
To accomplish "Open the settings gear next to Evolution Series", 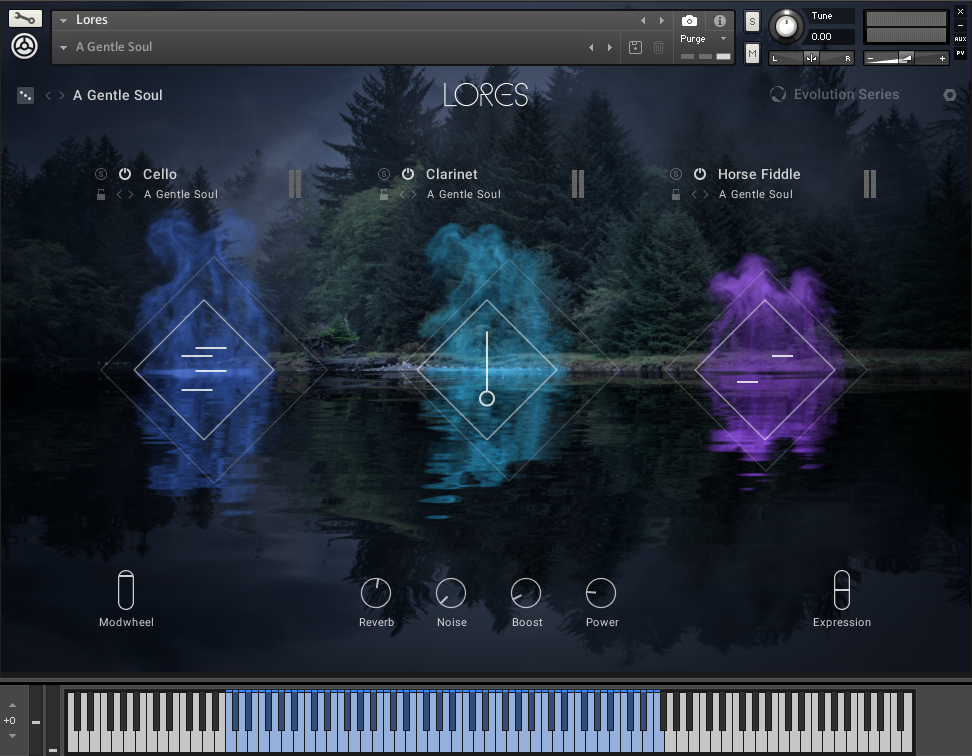I will (x=950, y=95).
